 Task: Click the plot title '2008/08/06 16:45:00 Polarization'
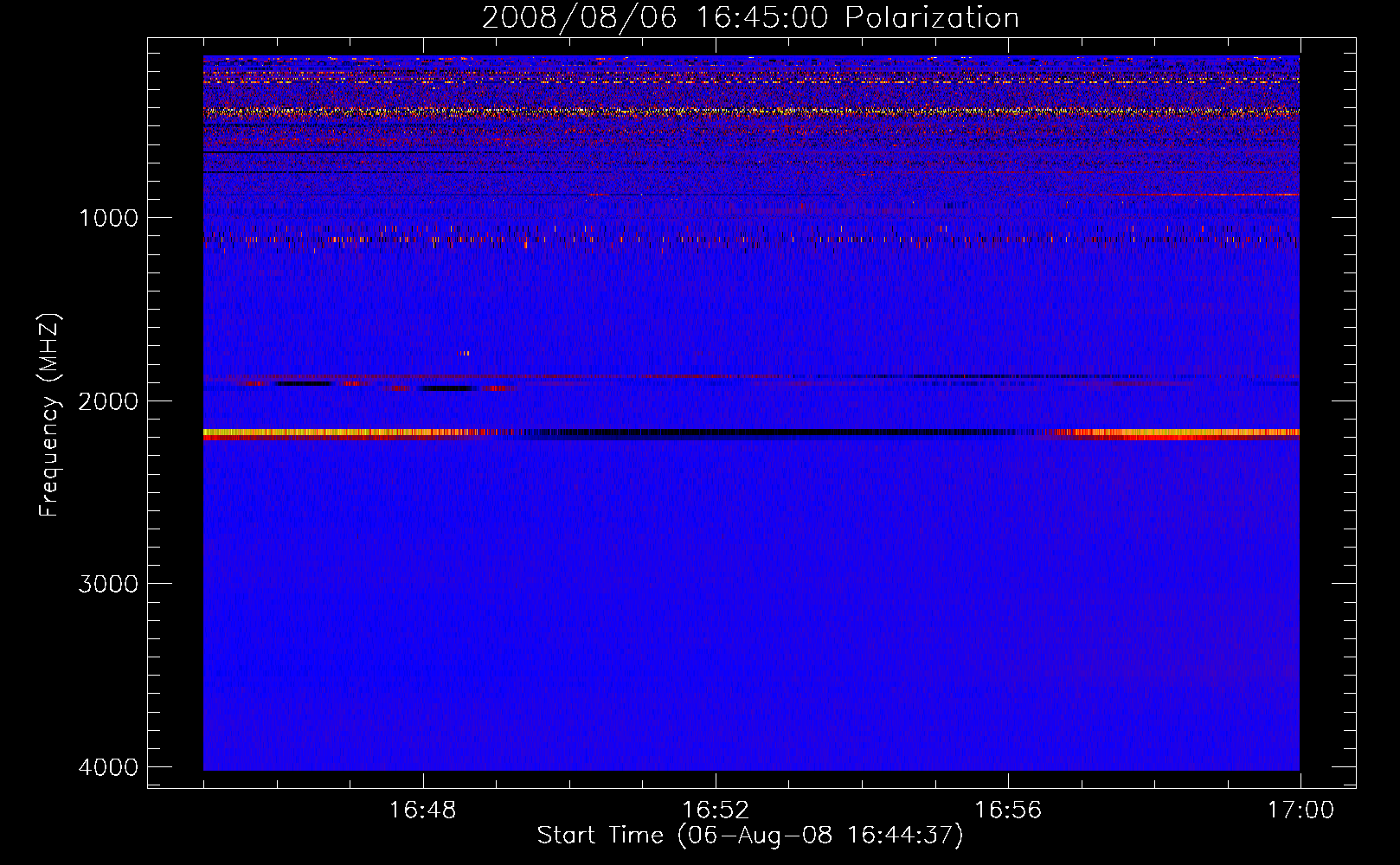[x=750, y=17]
